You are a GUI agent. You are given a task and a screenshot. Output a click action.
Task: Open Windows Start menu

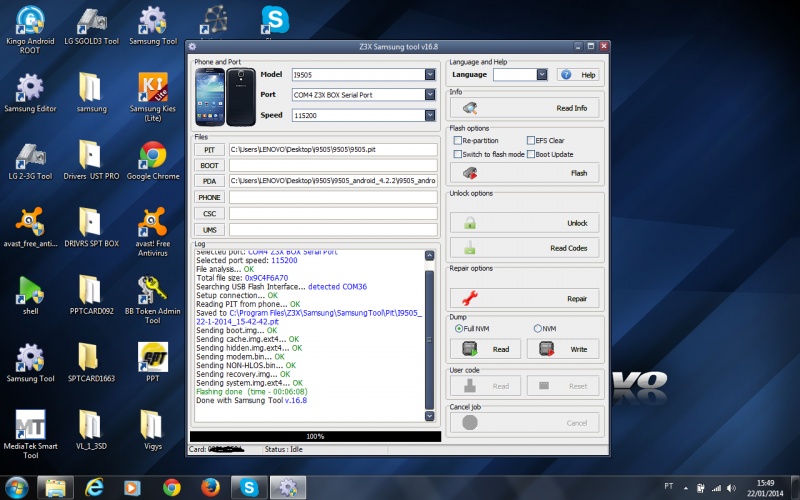pos(17,487)
